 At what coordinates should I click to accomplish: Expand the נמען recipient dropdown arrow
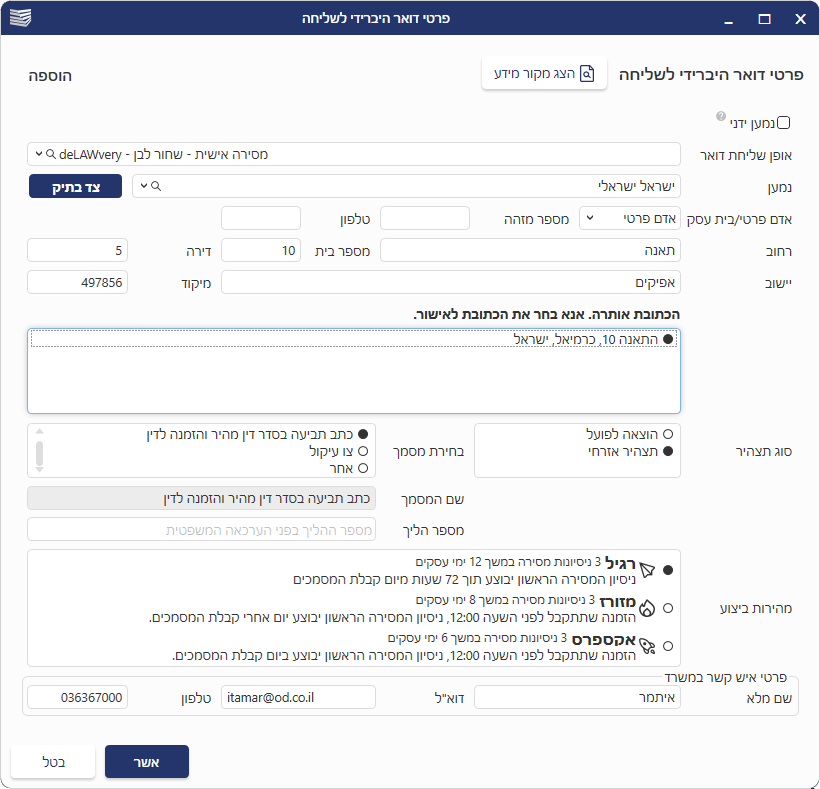point(143,187)
